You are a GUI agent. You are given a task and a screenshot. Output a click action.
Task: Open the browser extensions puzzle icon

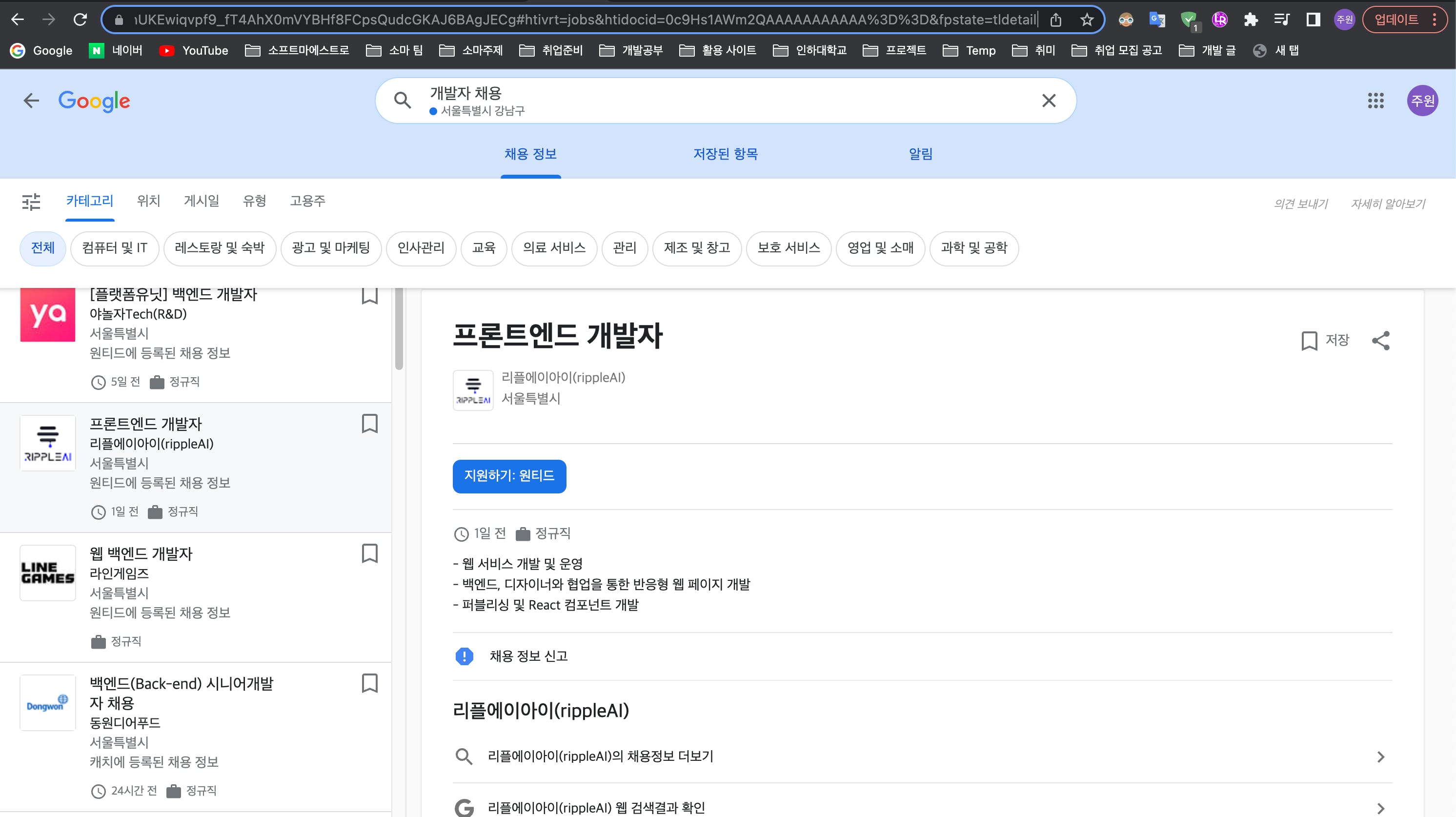[1250, 20]
